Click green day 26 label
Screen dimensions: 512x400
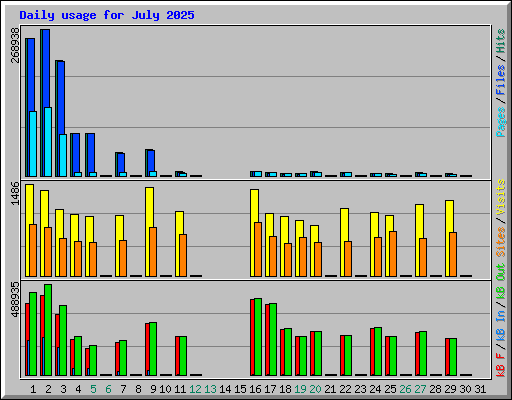(405, 389)
